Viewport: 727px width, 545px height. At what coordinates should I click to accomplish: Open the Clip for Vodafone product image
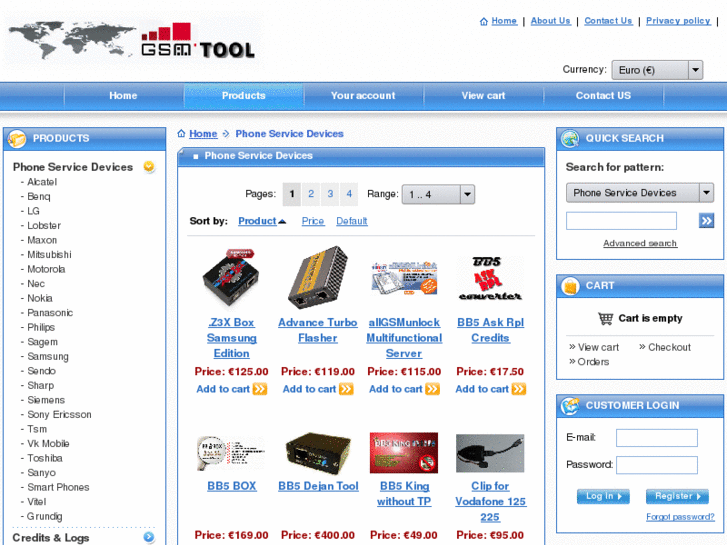[490, 453]
